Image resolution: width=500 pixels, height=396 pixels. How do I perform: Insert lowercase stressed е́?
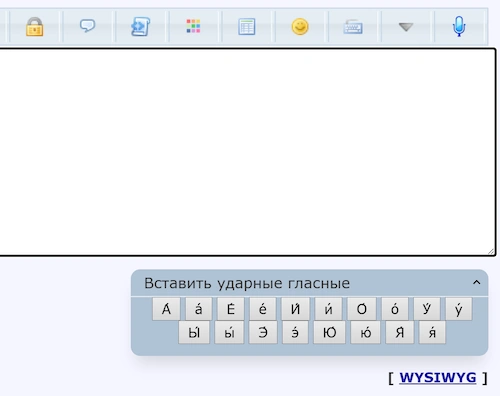(x=263, y=309)
